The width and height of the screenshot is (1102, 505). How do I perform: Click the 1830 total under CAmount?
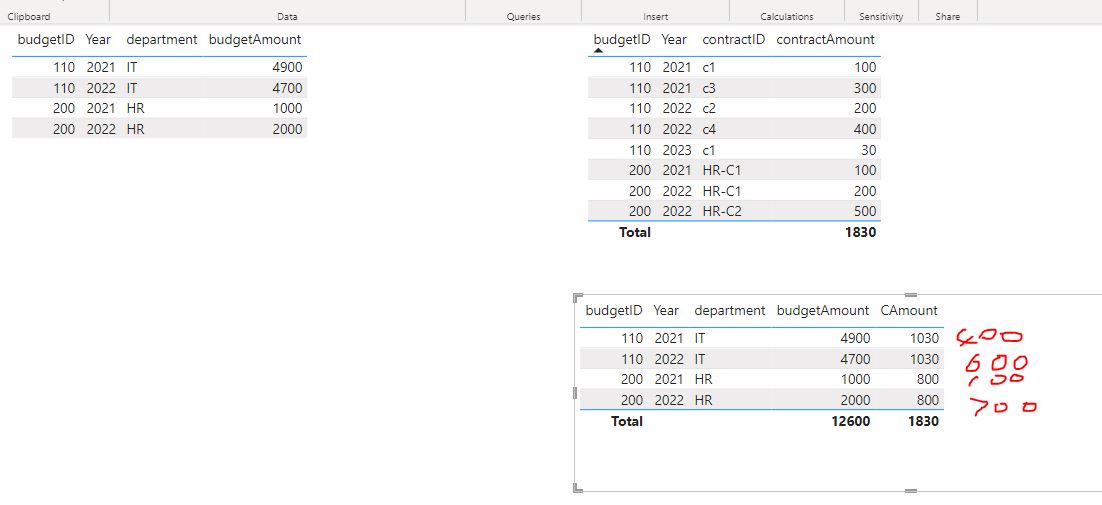(x=923, y=421)
